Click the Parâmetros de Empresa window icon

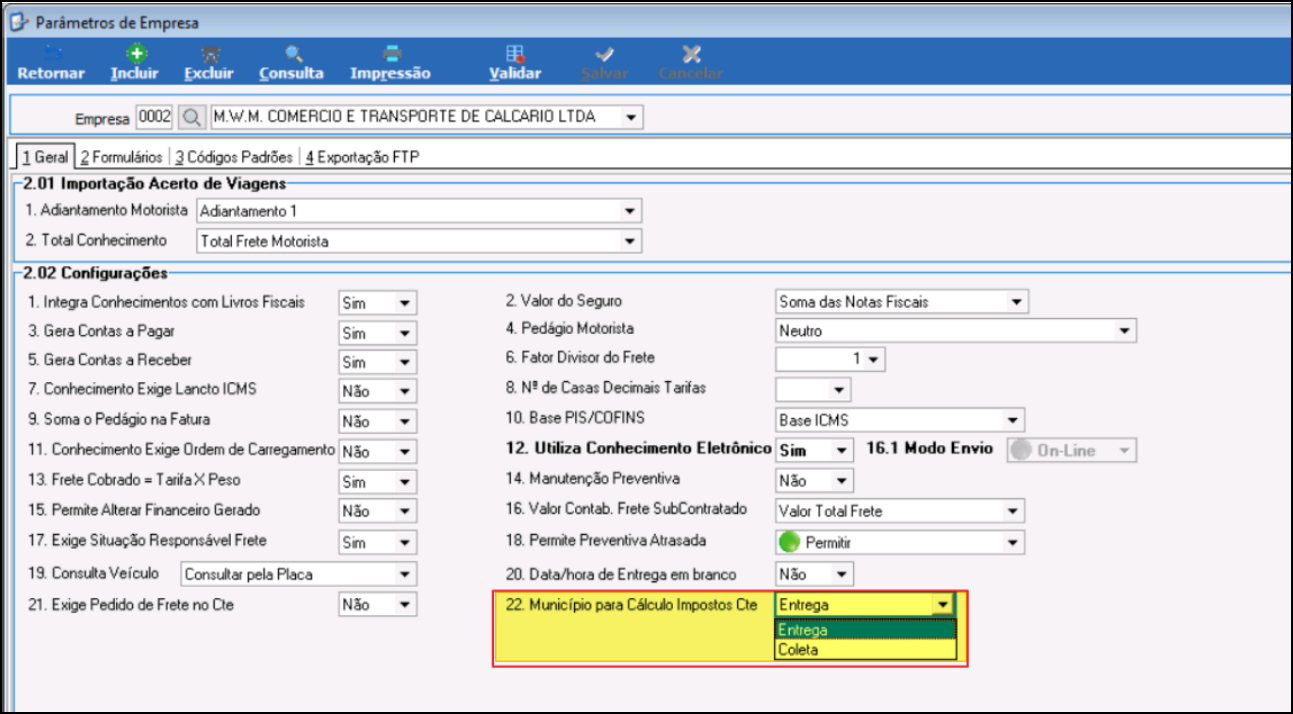tap(17, 22)
